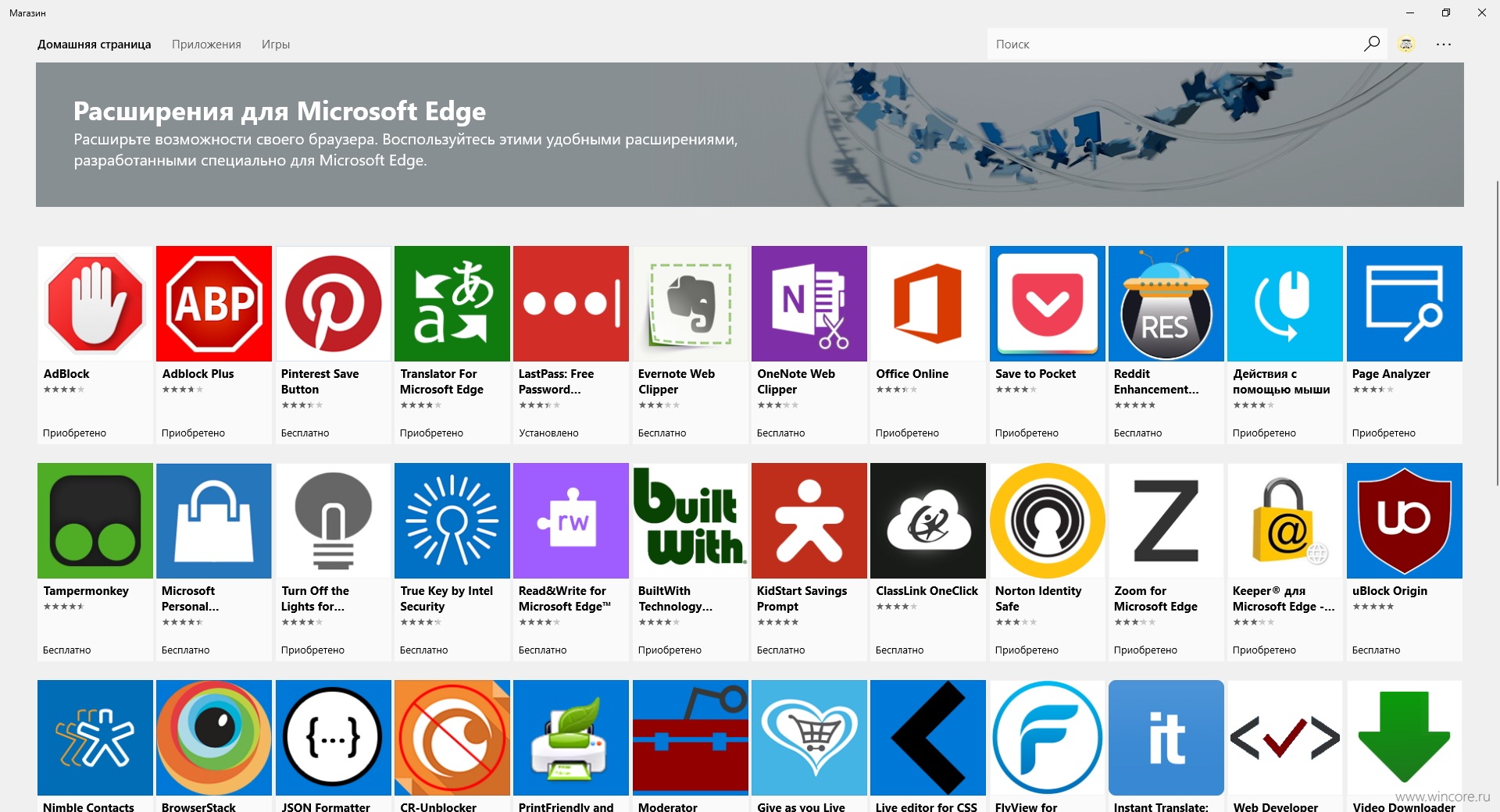This screenshot has height=812, width=1500.
Task: Open Live editor for CSS icon
Action: (928, 738)
